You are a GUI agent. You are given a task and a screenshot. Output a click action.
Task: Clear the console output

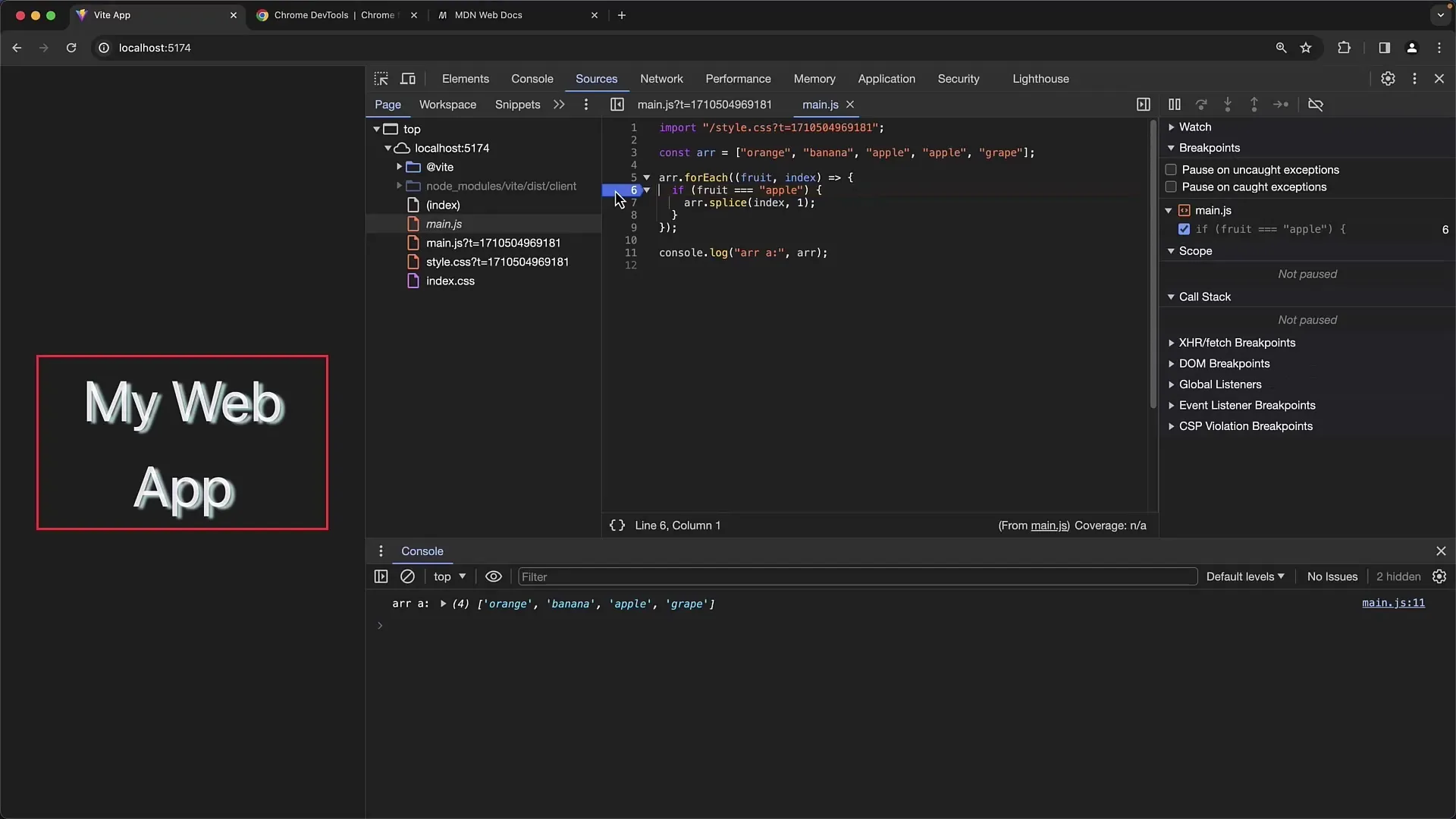point(407,577)
